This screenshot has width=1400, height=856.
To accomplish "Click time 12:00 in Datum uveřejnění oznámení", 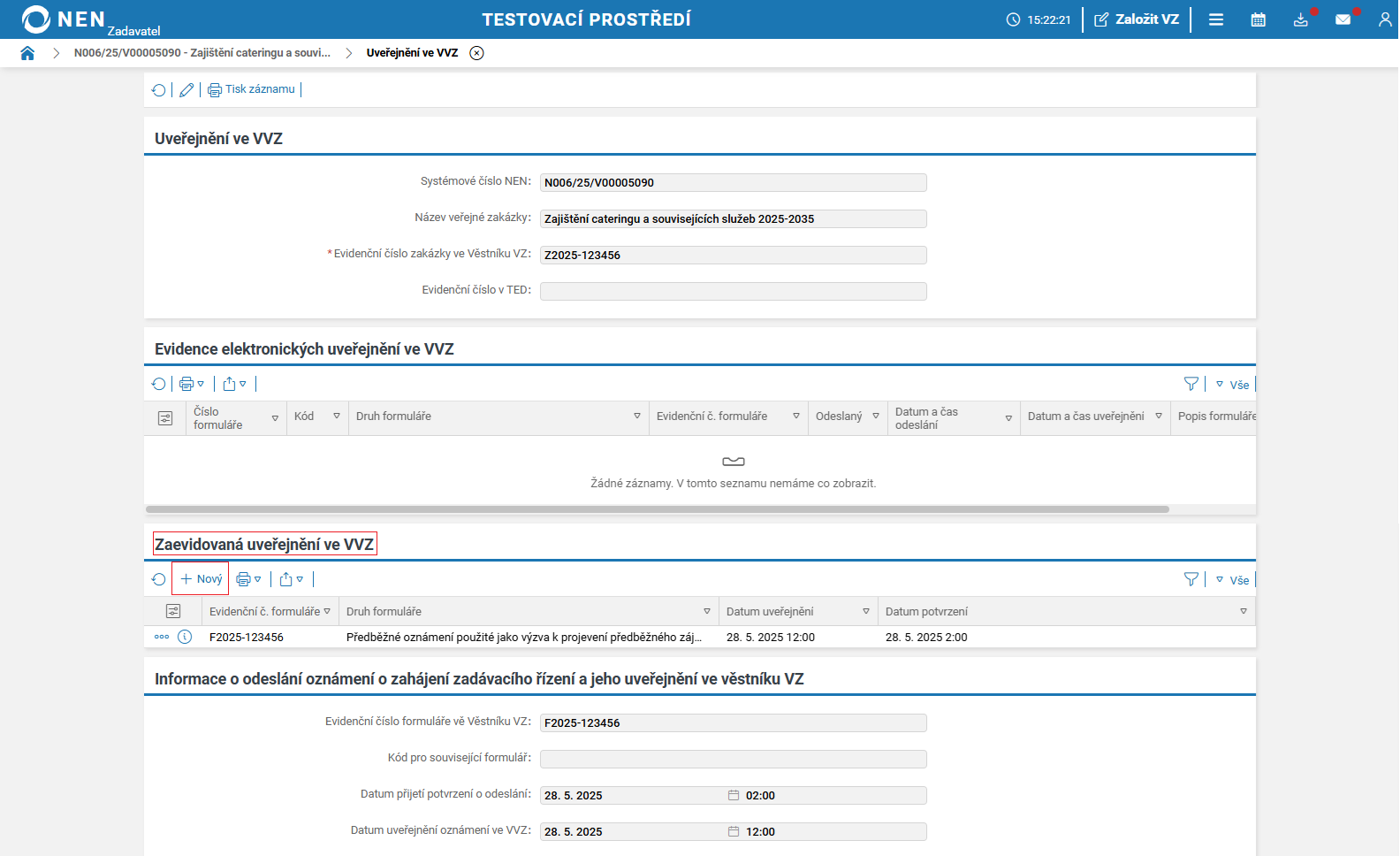I will coord(760,832).
